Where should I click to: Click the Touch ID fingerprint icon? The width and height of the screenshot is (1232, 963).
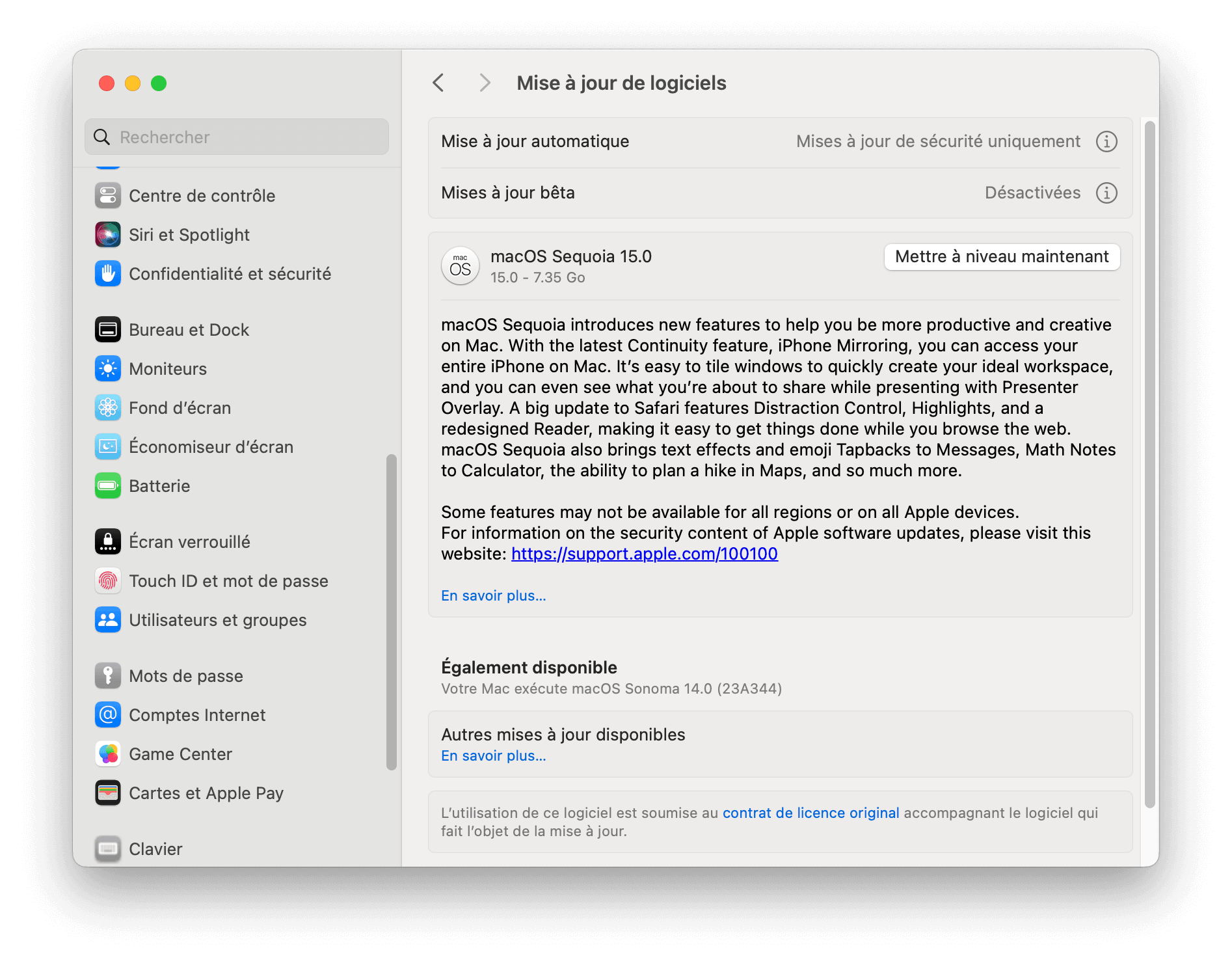click(x=108, y=581)
